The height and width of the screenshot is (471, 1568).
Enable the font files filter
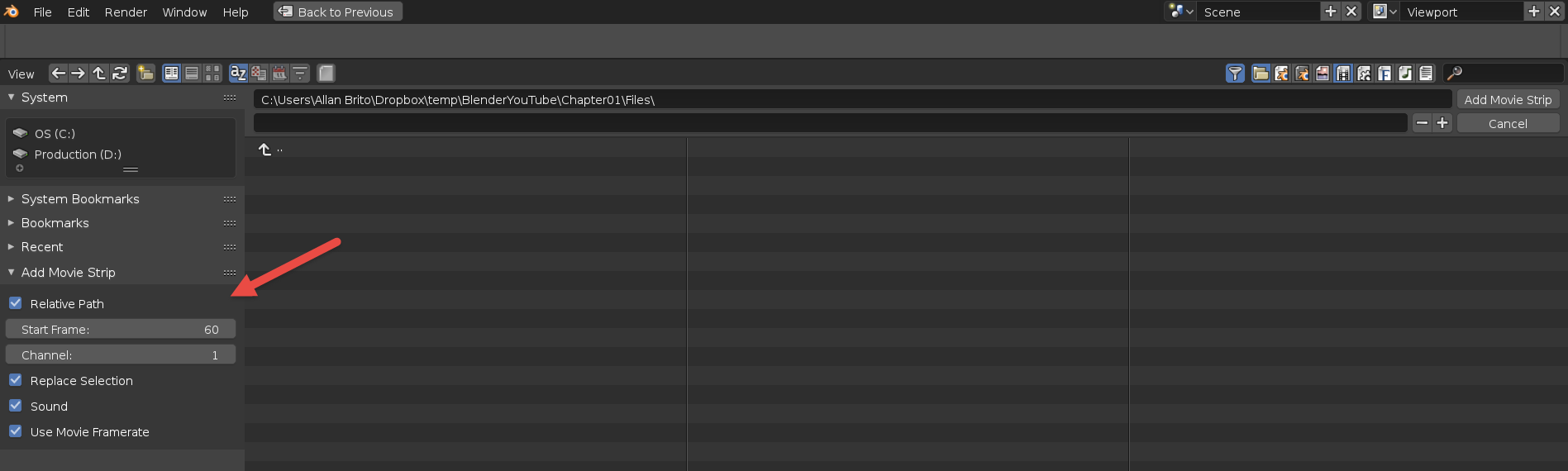(x=1385, y=74)
